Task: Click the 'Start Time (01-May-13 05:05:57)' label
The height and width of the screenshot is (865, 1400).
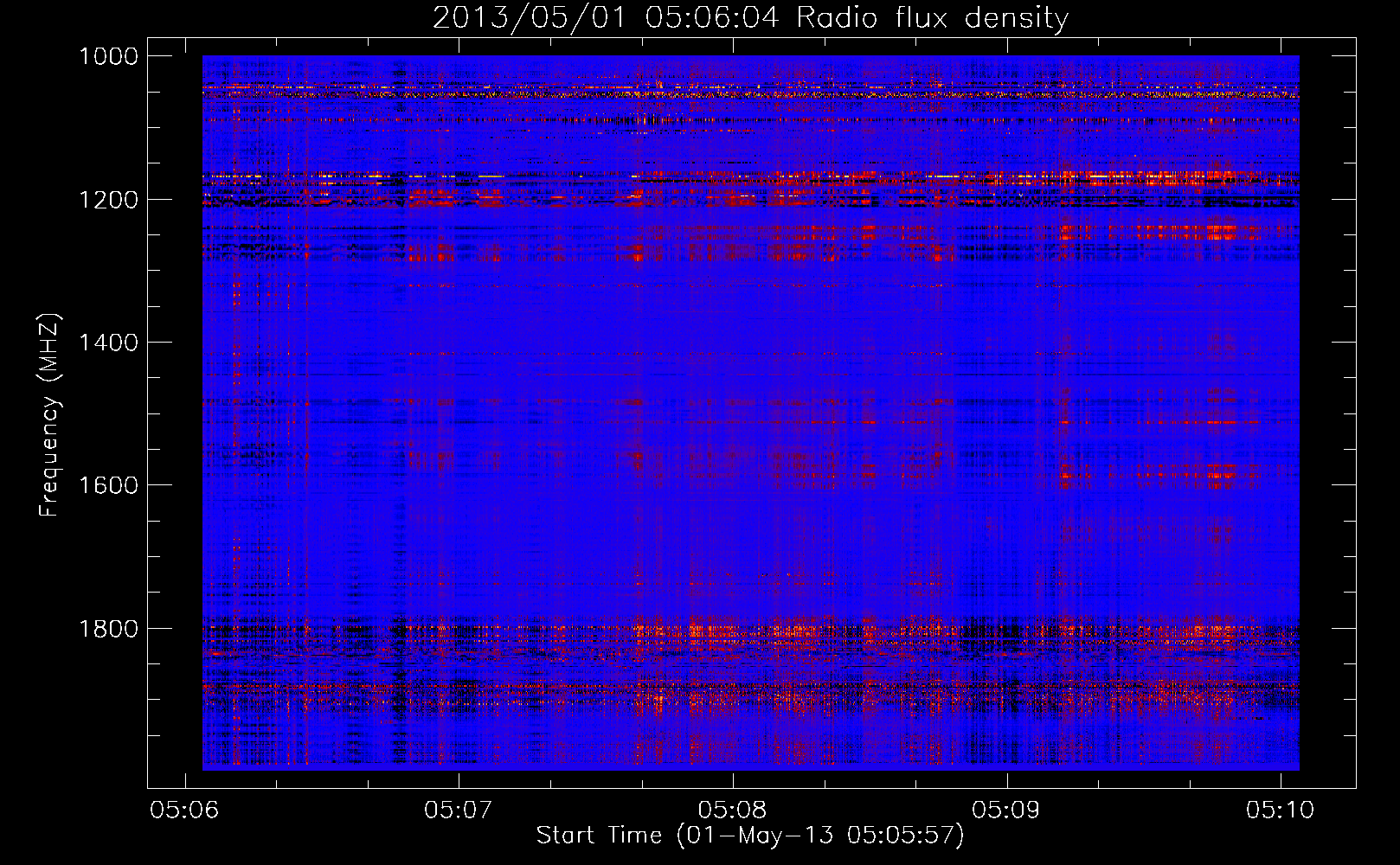Action: (750, 836)
